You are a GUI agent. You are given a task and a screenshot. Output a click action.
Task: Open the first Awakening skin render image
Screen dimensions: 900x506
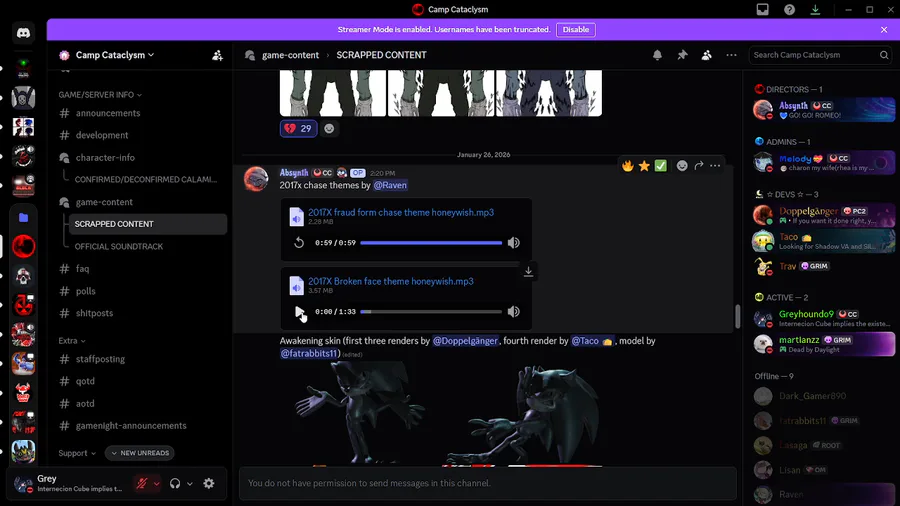(360, 414)
